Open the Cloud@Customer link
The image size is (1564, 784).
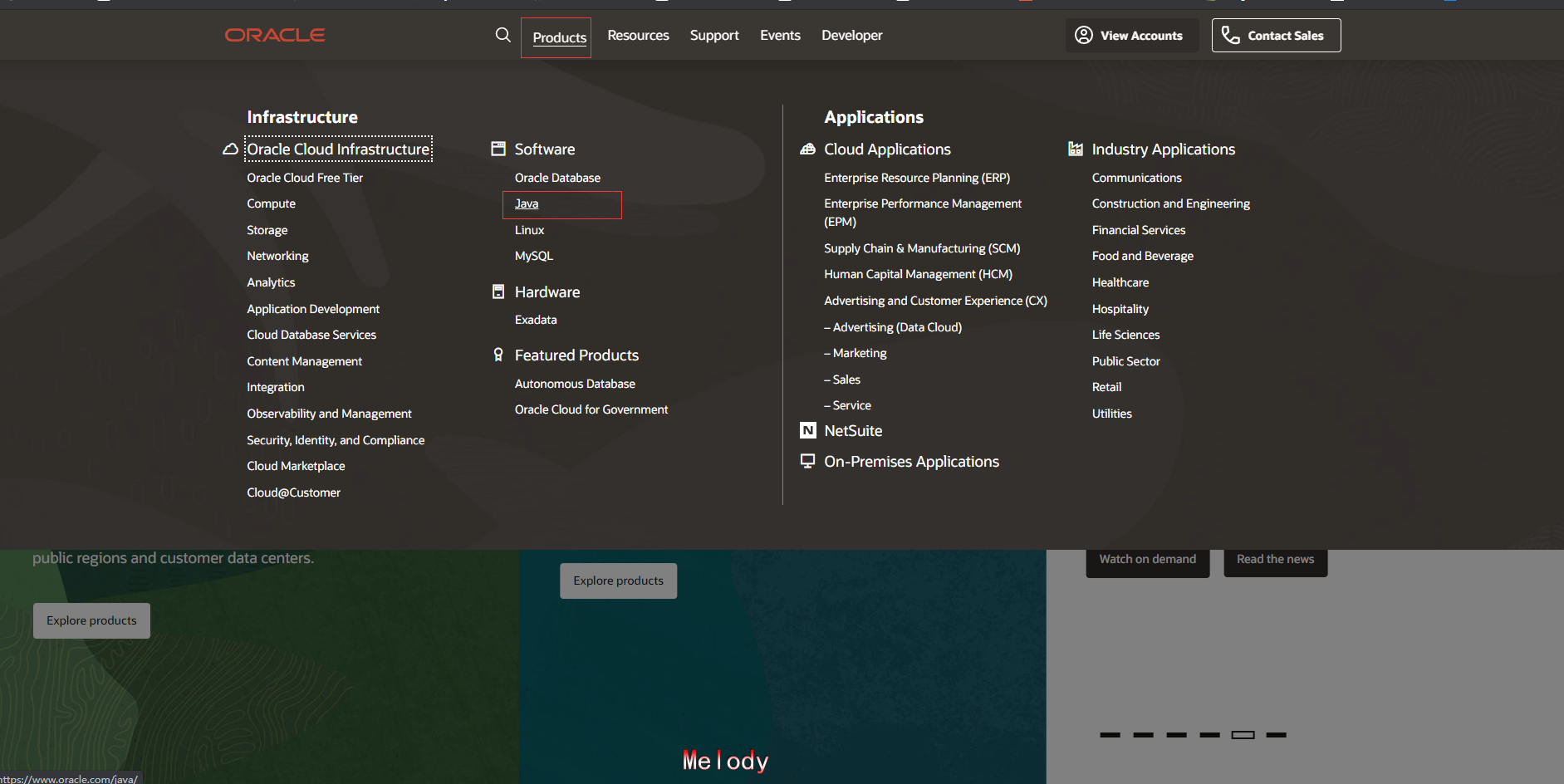tap(293, 492)
